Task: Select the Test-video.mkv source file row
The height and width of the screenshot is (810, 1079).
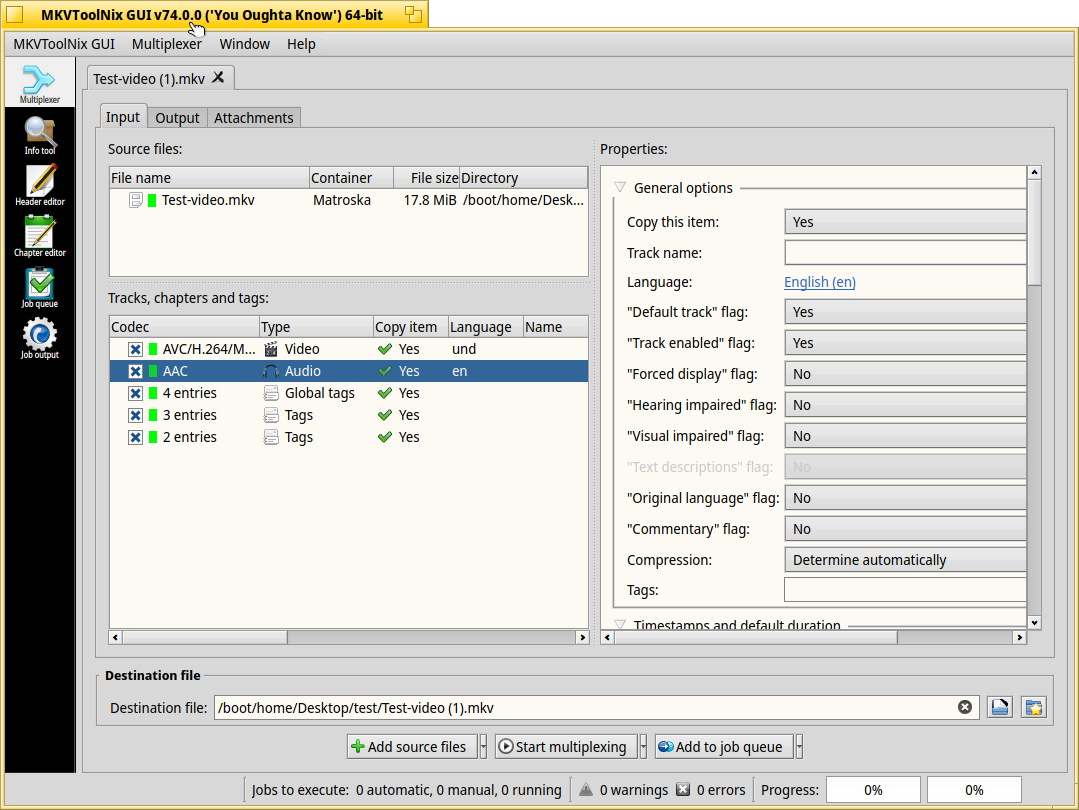Action: pyautogui.click(x=349, y=200)
